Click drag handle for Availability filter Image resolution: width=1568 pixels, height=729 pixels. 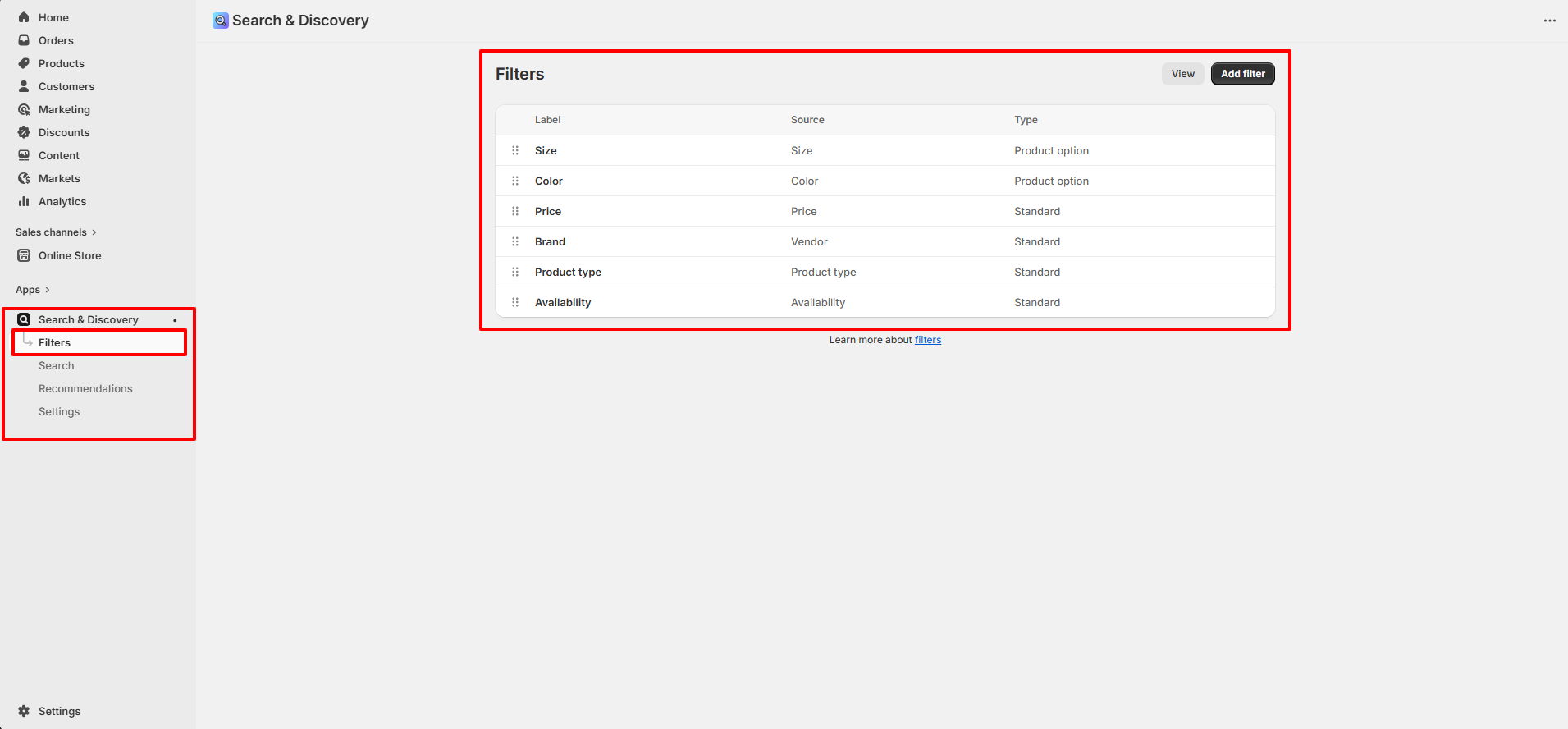[515, 302]
